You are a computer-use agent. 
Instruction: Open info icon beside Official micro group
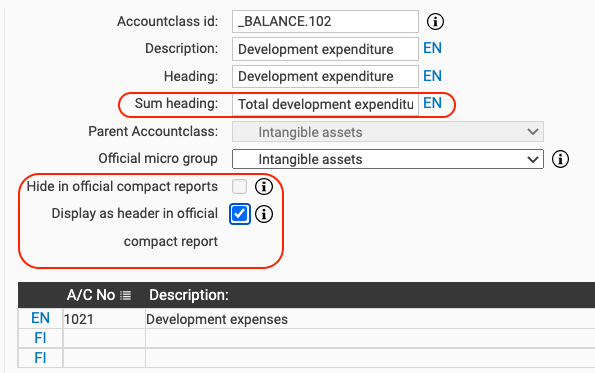560,159
